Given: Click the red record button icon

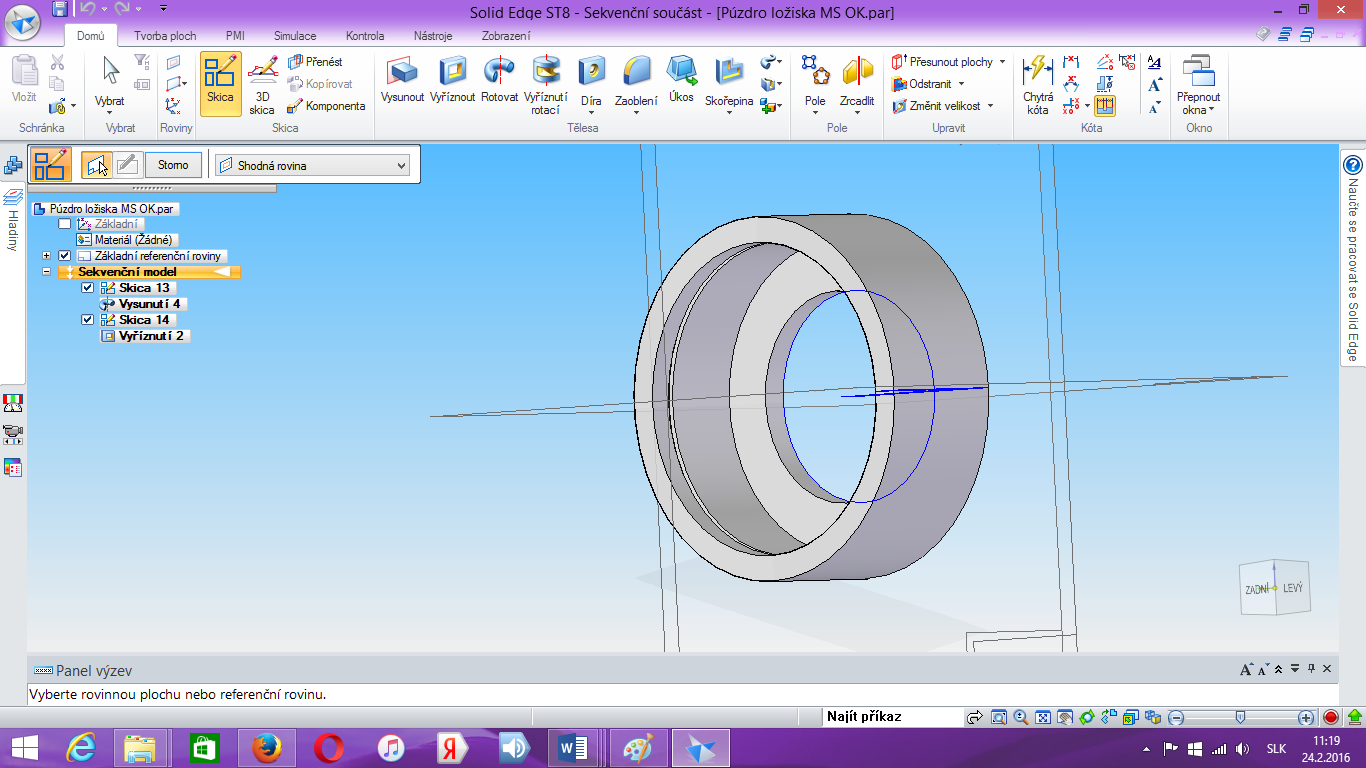Looking at the screenshot, I should [1331, 717].
